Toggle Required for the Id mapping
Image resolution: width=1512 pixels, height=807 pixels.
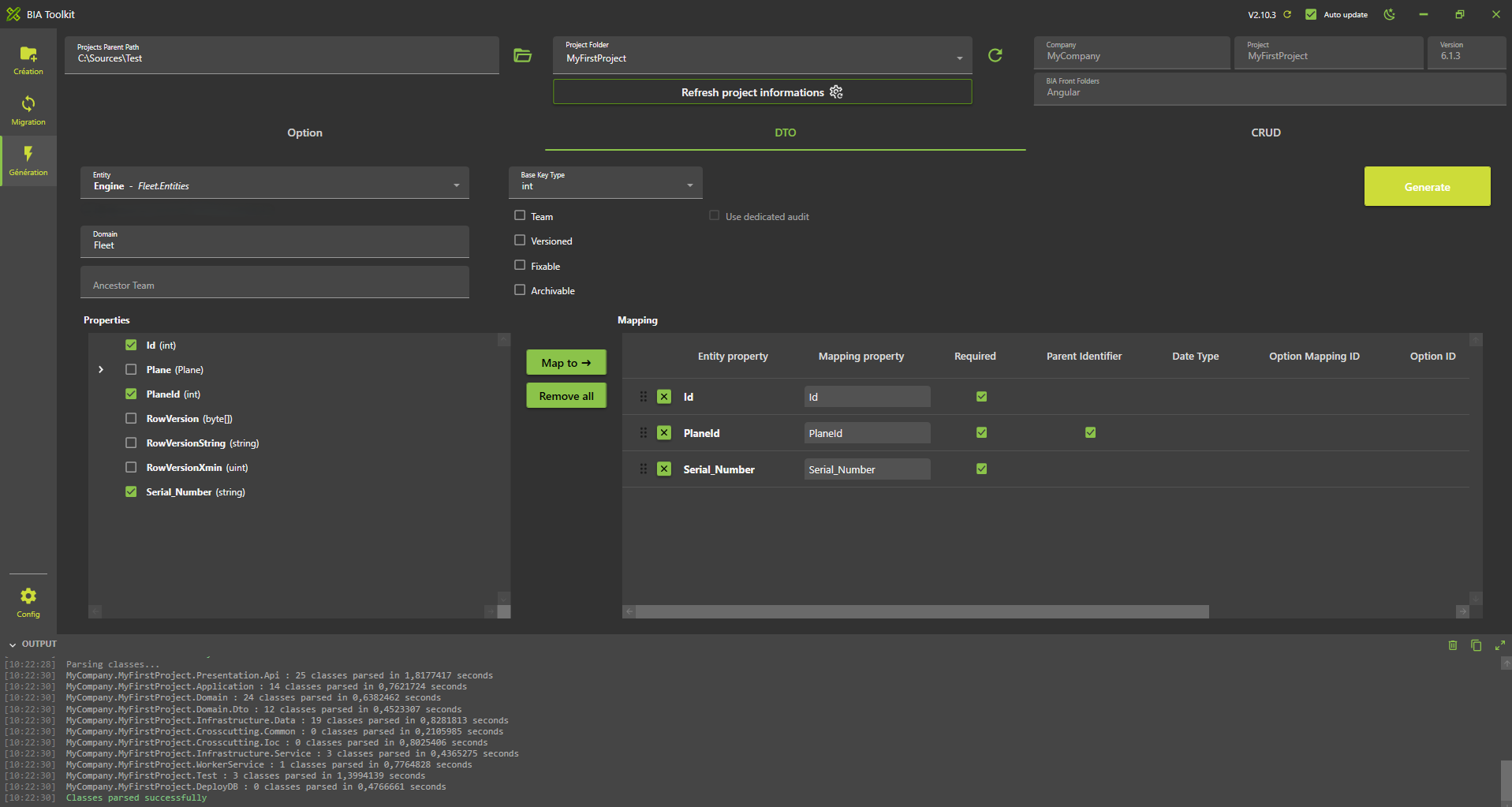981,397
